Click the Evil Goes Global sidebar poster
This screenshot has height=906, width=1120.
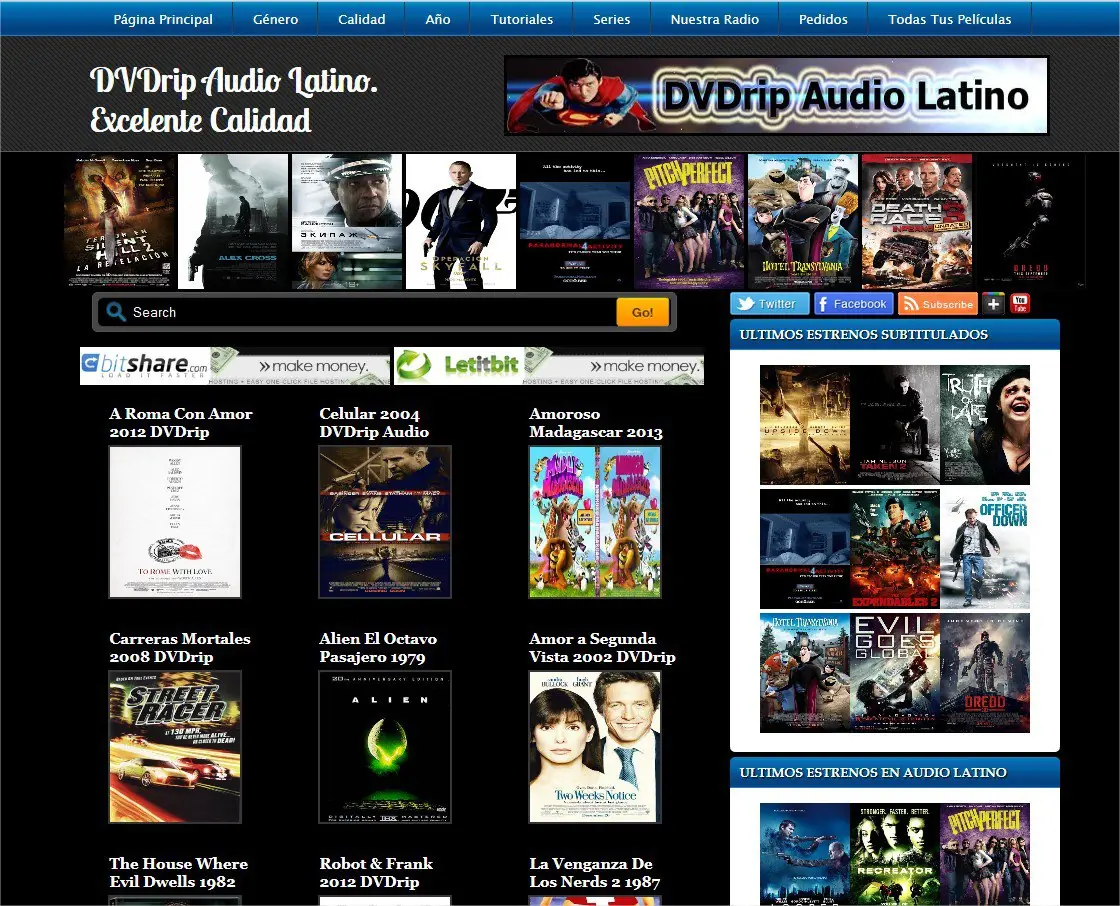click(x=895, y=672)
